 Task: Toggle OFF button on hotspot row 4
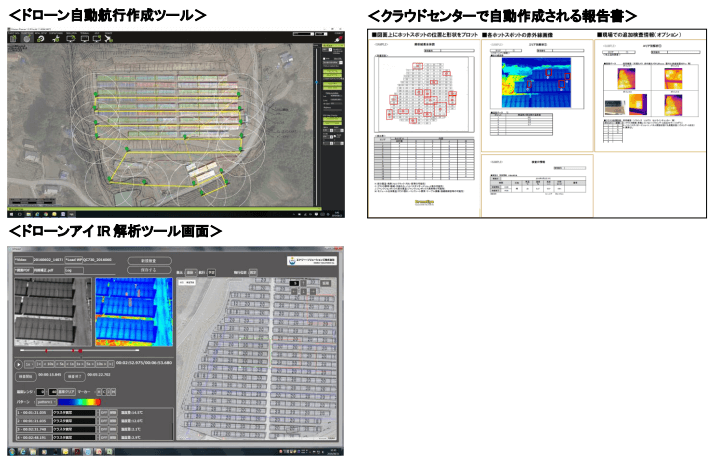[x=102, y=437]
